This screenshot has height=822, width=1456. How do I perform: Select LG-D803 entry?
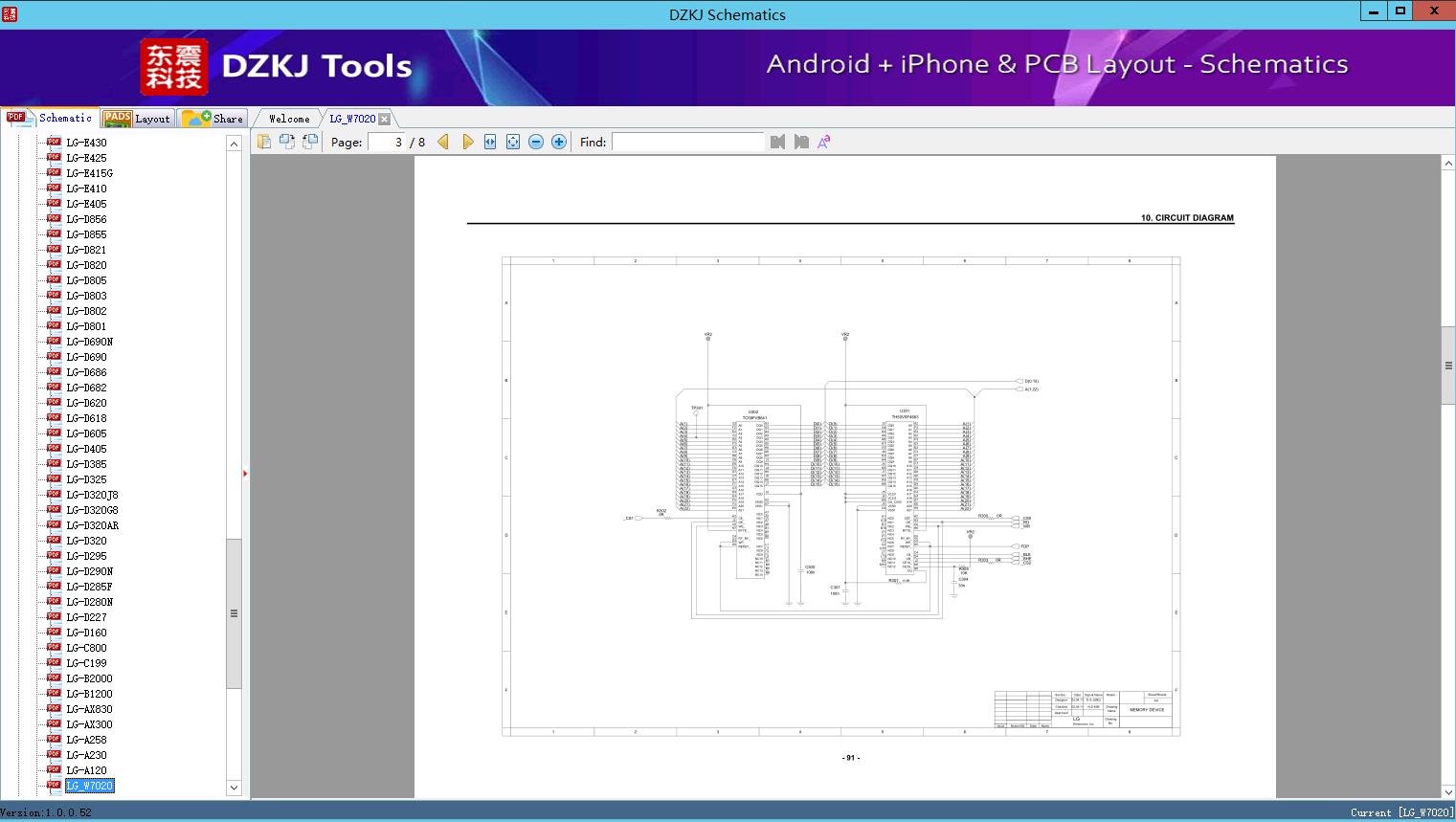pos(86,296)
